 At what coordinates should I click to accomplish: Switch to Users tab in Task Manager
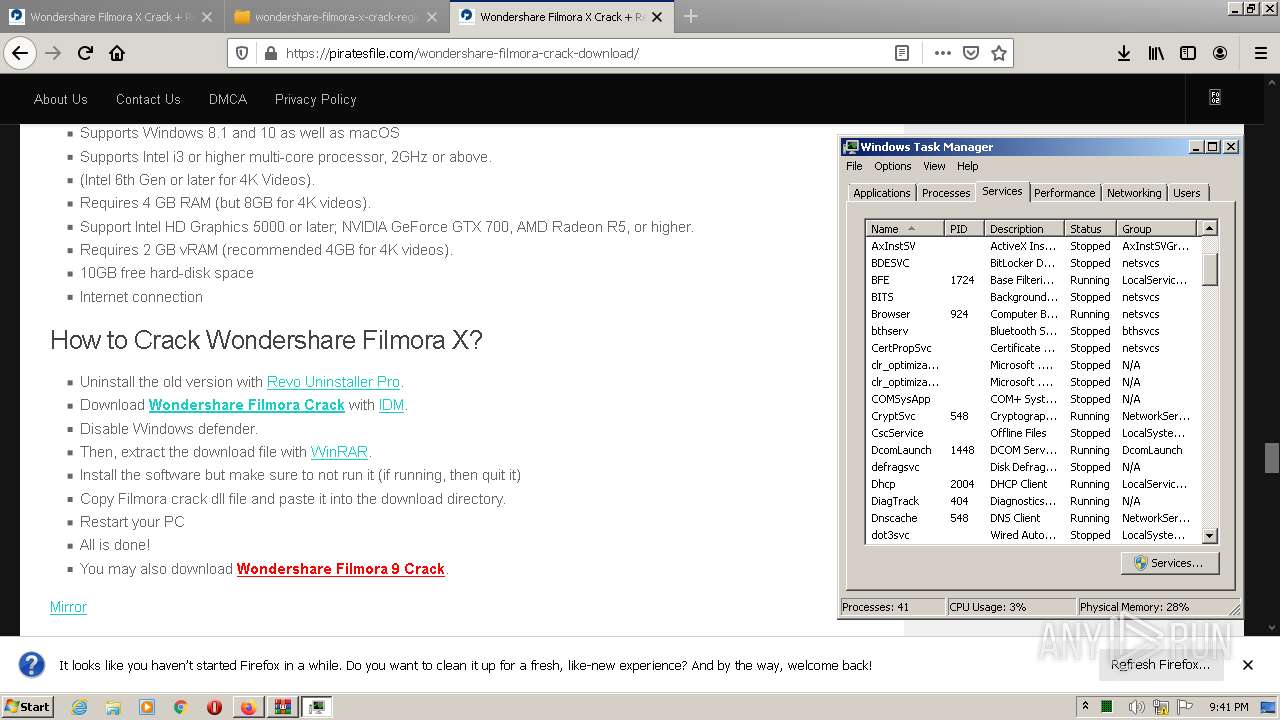1187,193
